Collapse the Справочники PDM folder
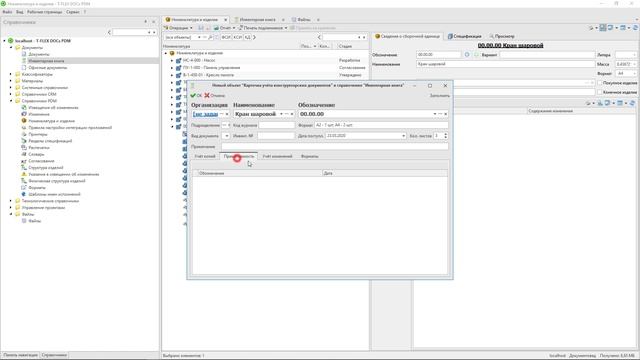 pyautogui.click(x=11, y=101)
